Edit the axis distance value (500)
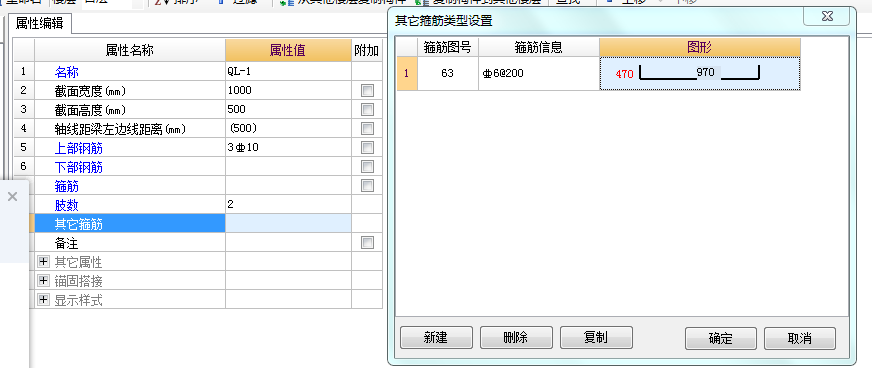The image size is (872, 368). pyautogui.click(x=288, y=128)
